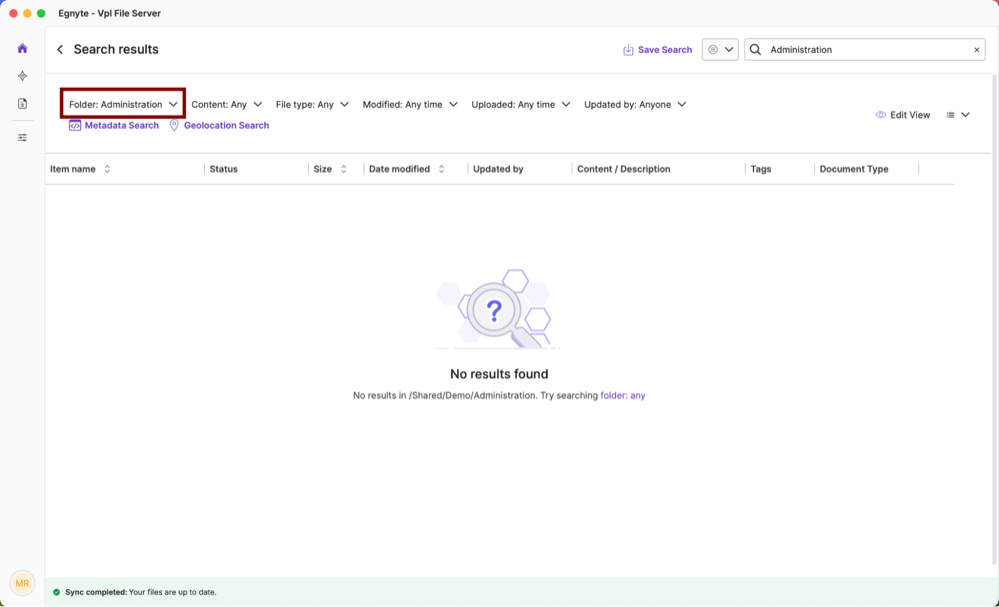Open the AI sparkle icon in the sidebar
The width and height of the screenshot is (999, 607).
22,76
